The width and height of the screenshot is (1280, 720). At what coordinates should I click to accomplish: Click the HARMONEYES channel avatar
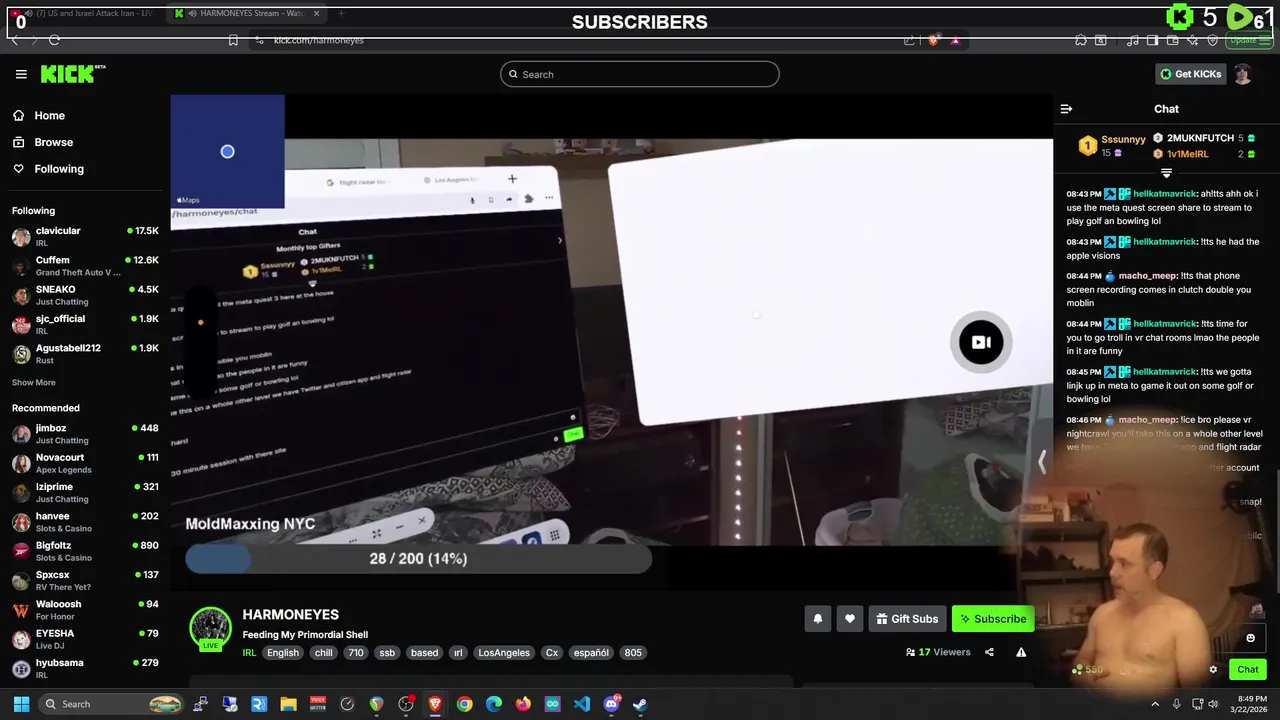210,628
